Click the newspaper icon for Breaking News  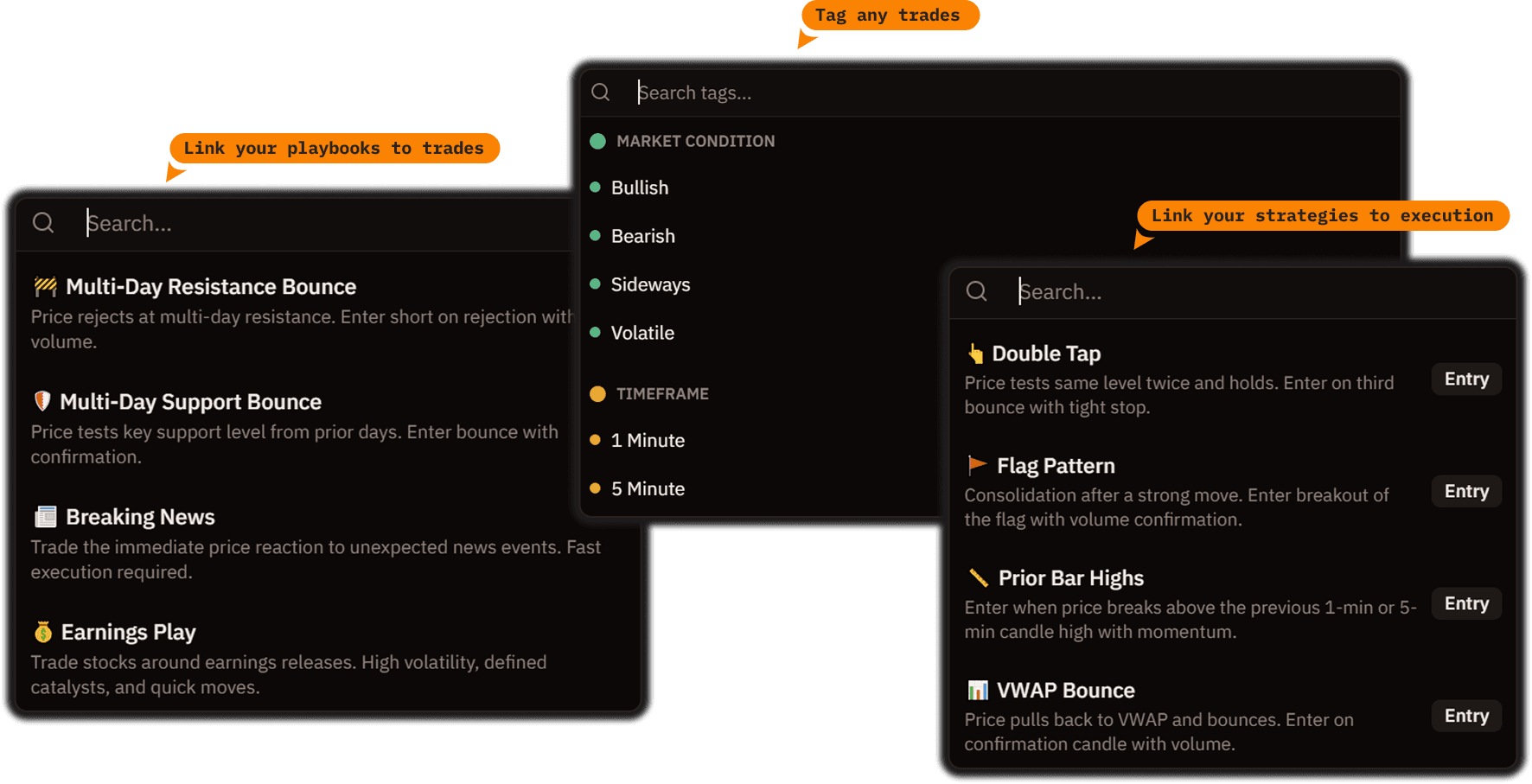coord(44,516)
